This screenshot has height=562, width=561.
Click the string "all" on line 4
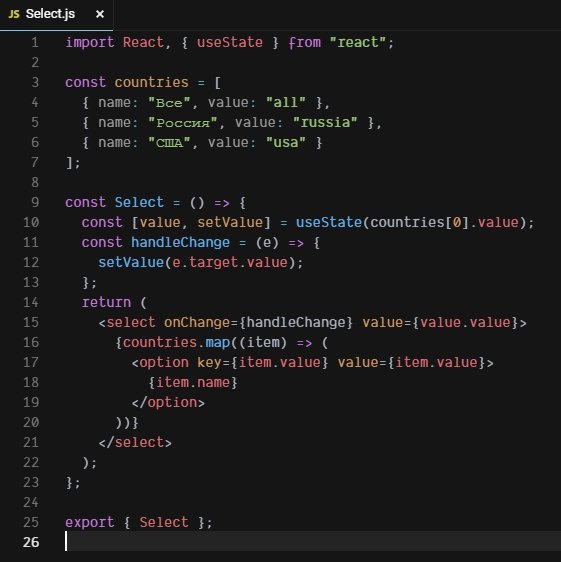(x=286, y=103)
